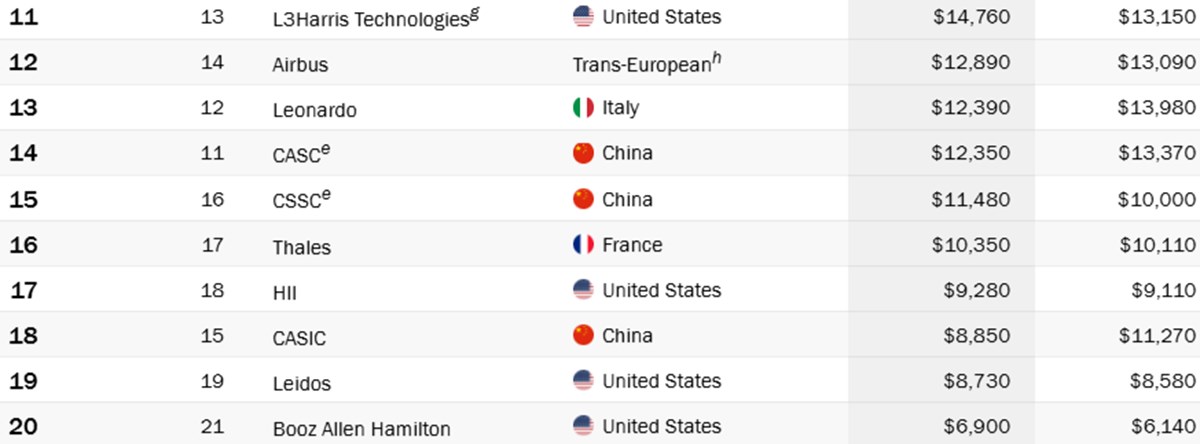Click the Italy flag icon in Leonardo row
1200x444 pixels.
point(583,107)
